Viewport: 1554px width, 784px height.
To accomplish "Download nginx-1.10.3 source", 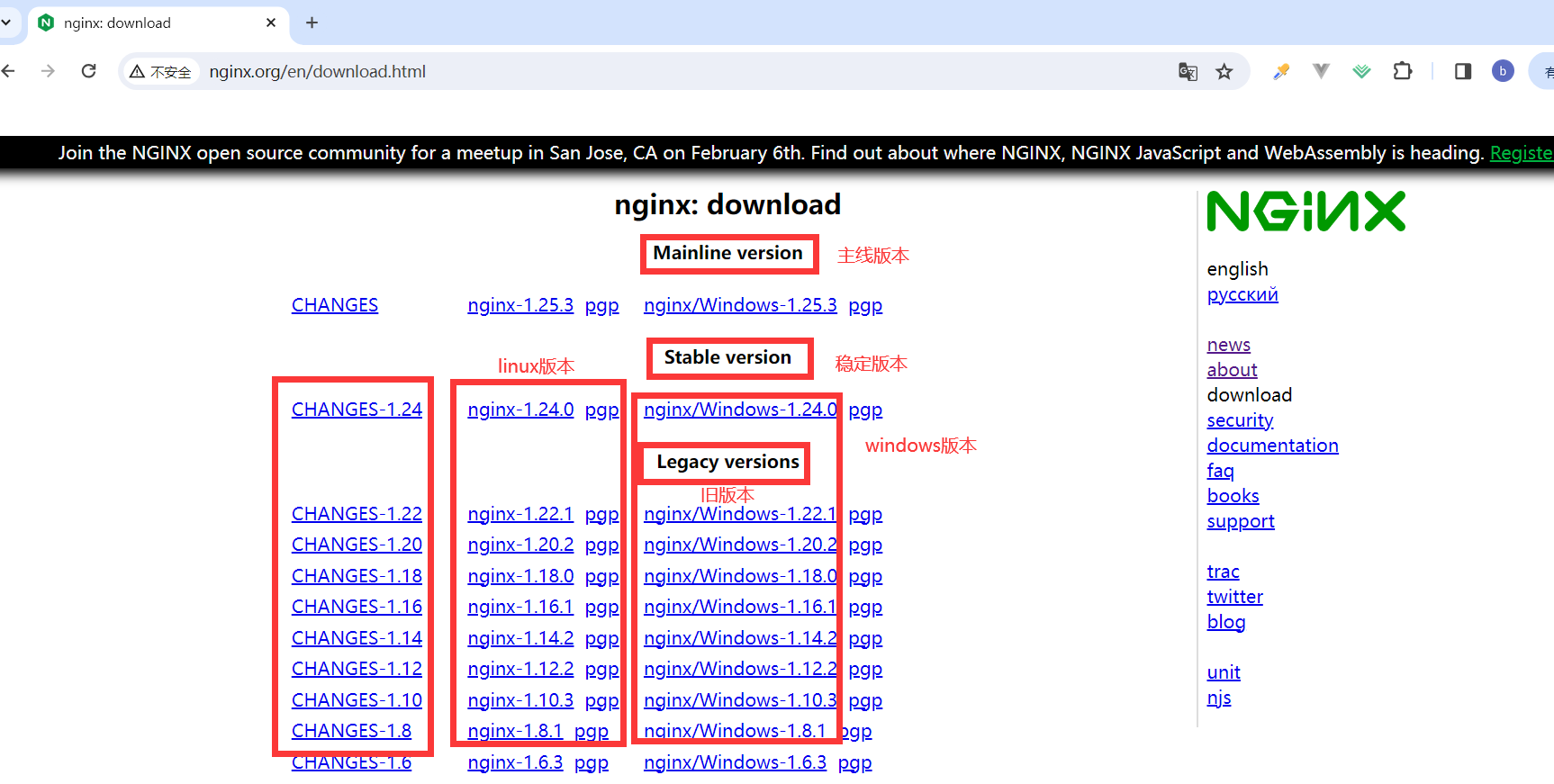I will 520,700.
